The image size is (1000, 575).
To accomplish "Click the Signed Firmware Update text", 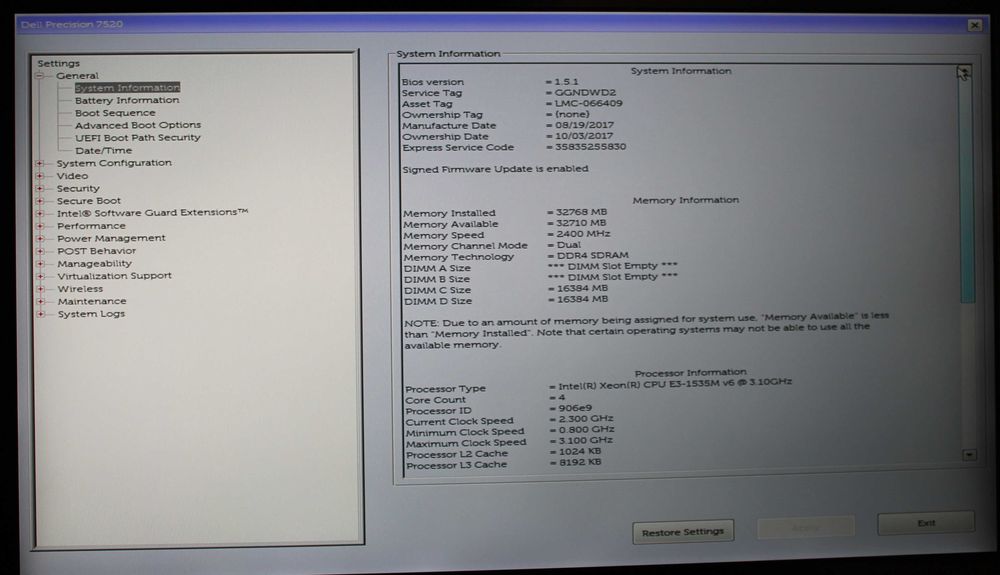I will click(x=496, y=169).
